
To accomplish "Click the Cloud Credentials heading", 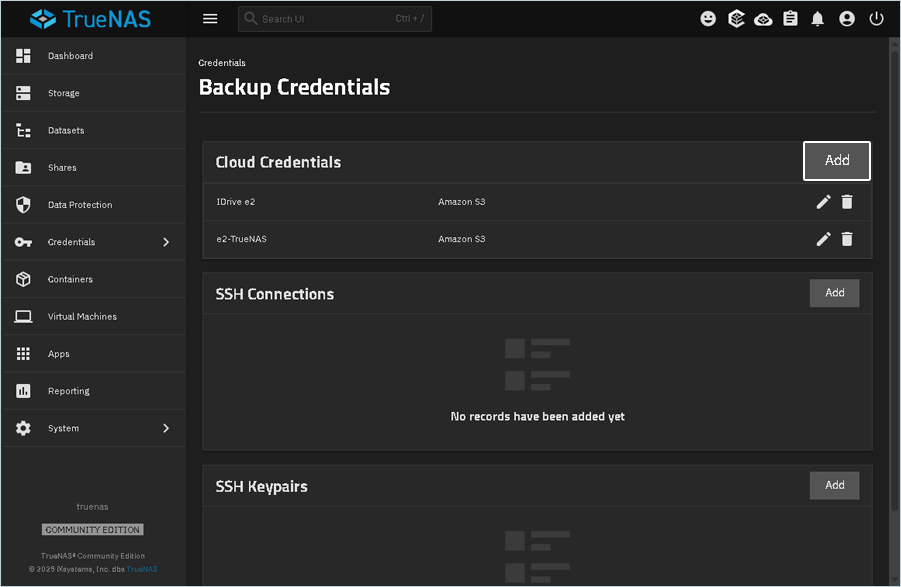I will click(278, 163).
